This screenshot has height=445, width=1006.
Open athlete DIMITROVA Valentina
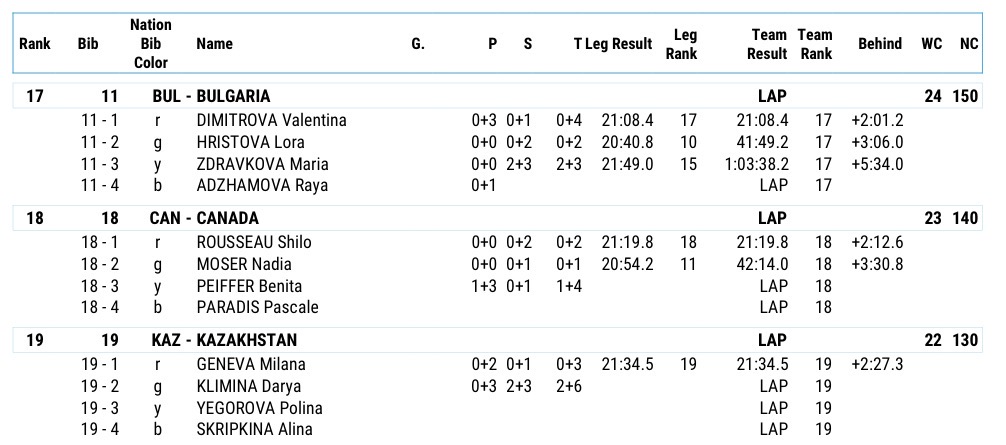[271, 121]
